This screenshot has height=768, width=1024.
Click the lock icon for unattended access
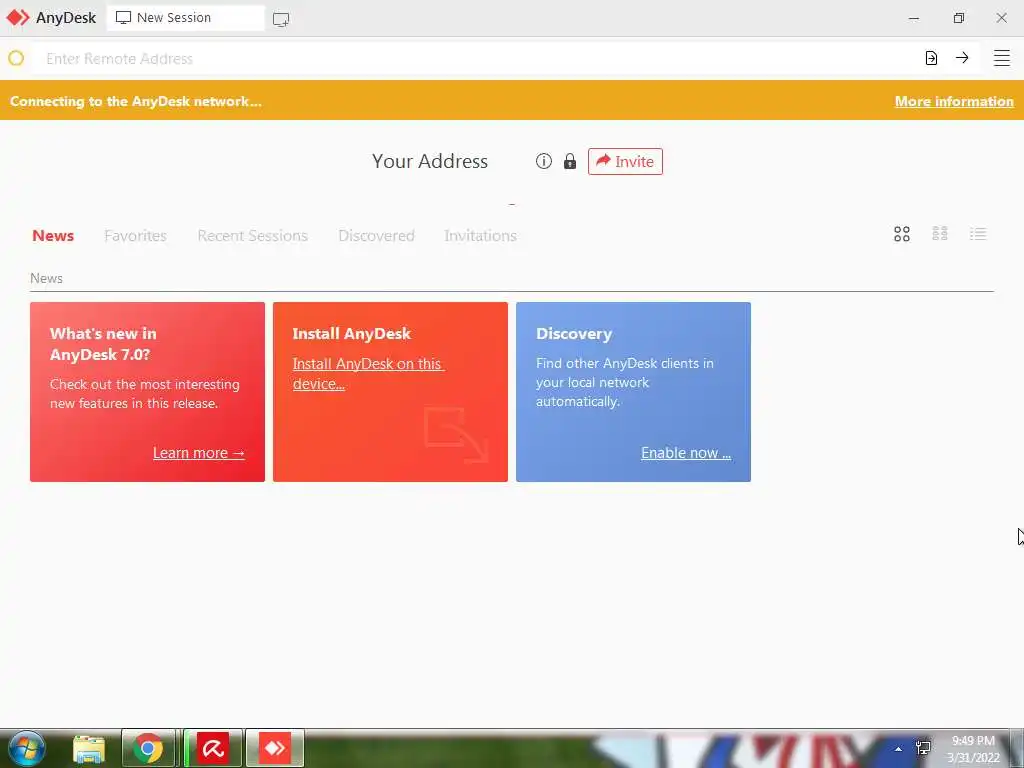point(570,161)
